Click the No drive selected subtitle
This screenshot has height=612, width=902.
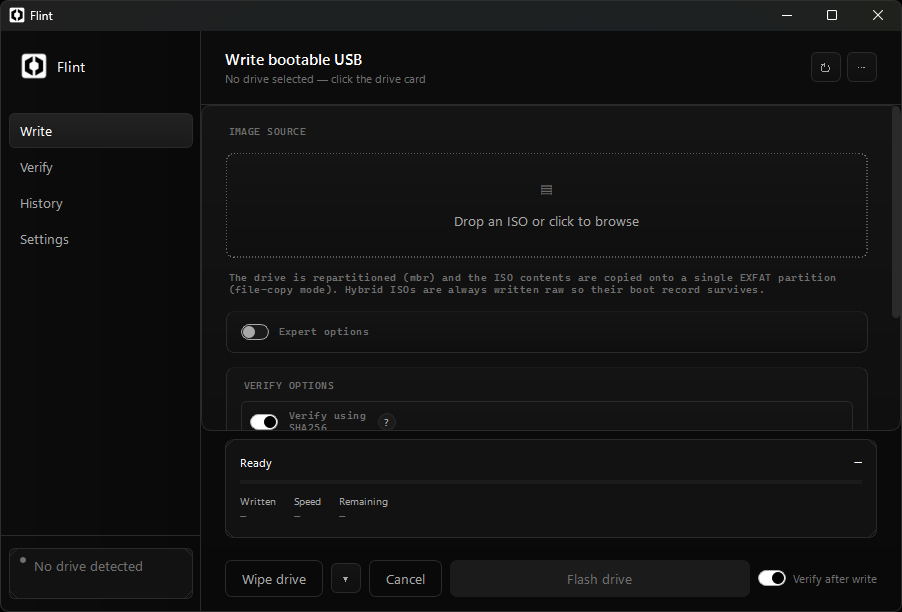pos(325,79)
